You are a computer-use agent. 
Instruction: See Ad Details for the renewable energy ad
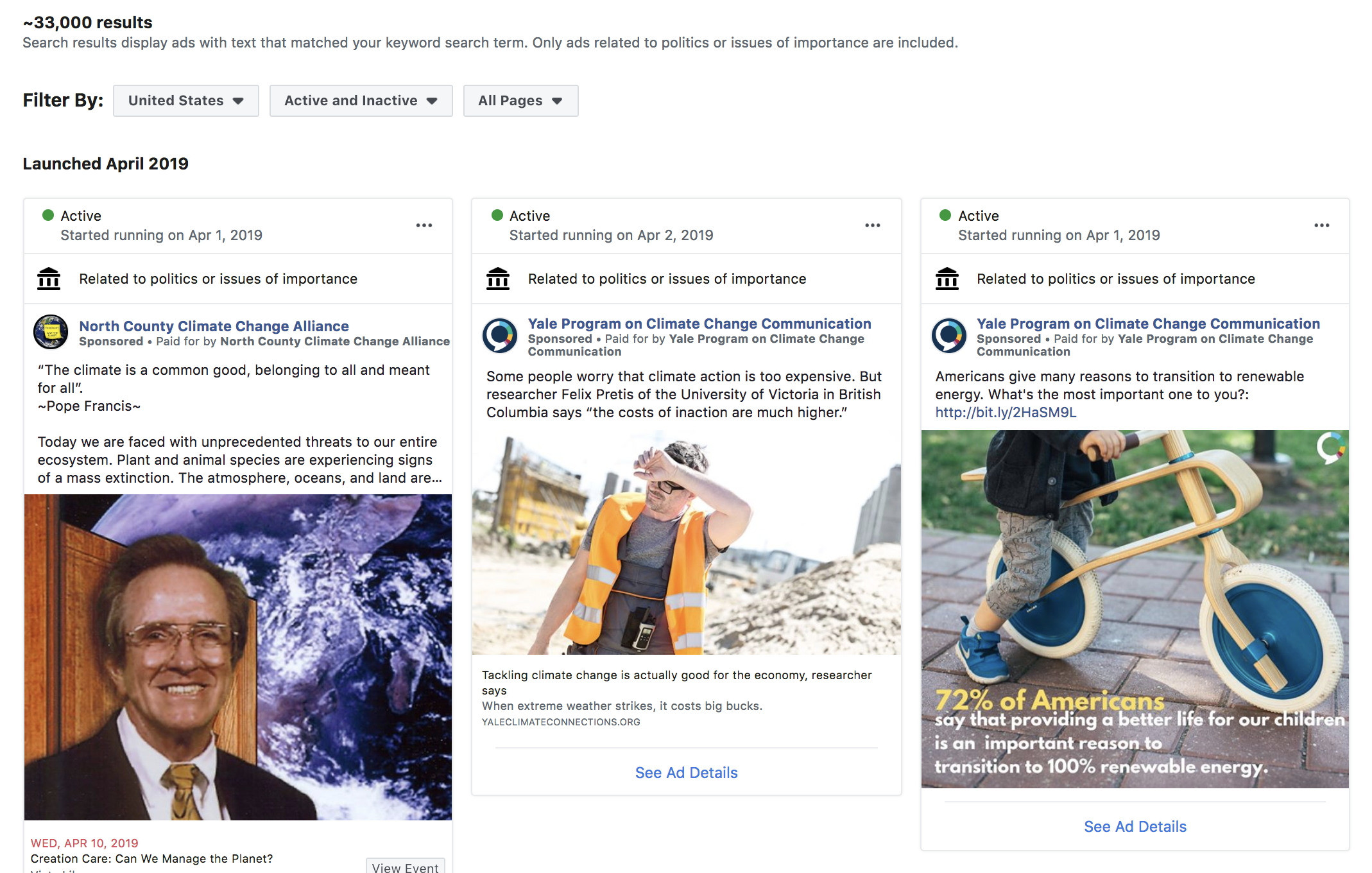coord(1135,827)
